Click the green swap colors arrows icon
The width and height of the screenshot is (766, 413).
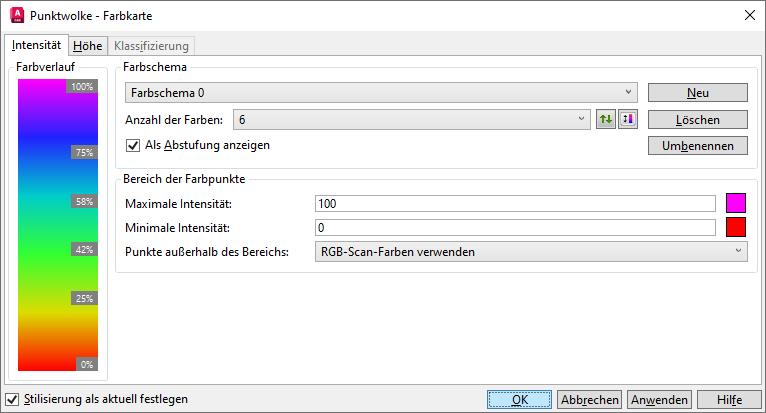606,119
